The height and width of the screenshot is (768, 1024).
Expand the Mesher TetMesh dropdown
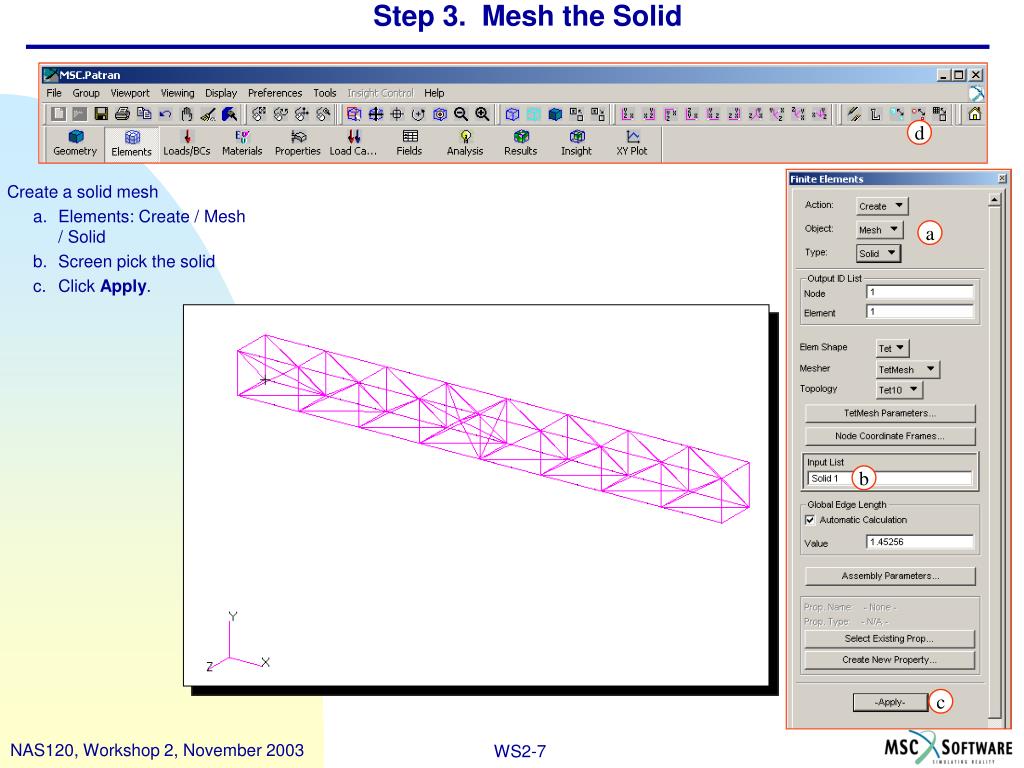(x=907, y=369)
